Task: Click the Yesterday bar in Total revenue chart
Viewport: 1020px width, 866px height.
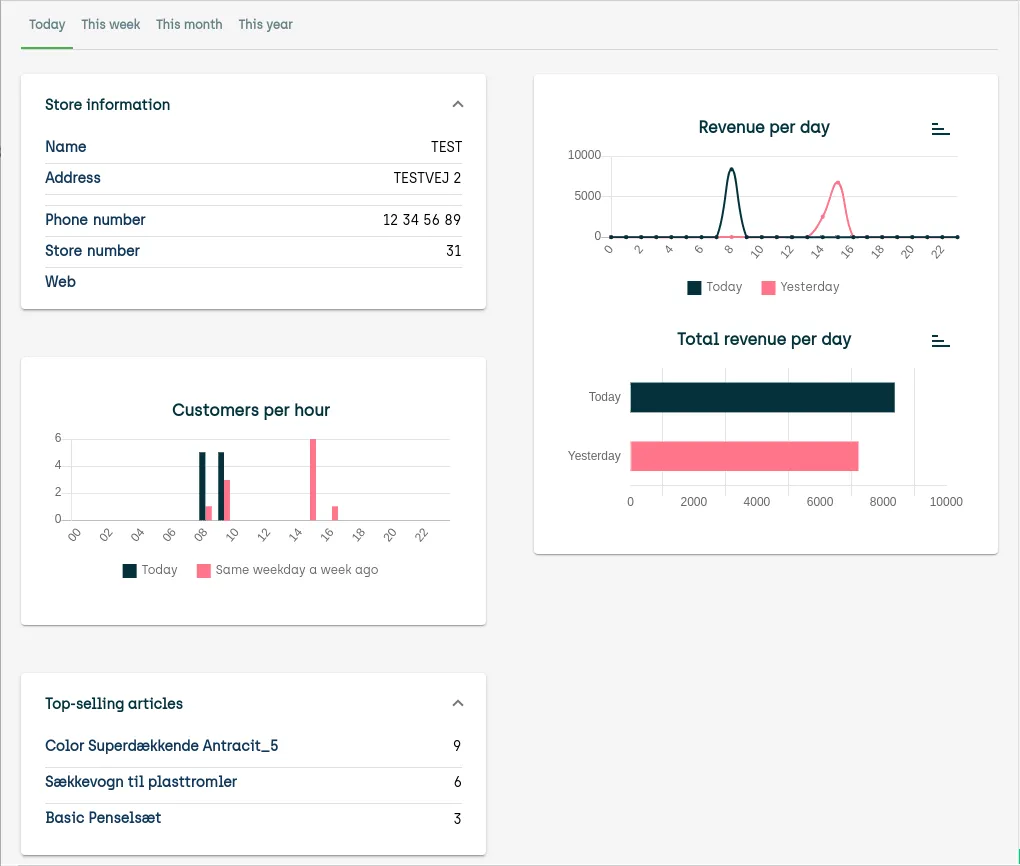Action: 744,456
